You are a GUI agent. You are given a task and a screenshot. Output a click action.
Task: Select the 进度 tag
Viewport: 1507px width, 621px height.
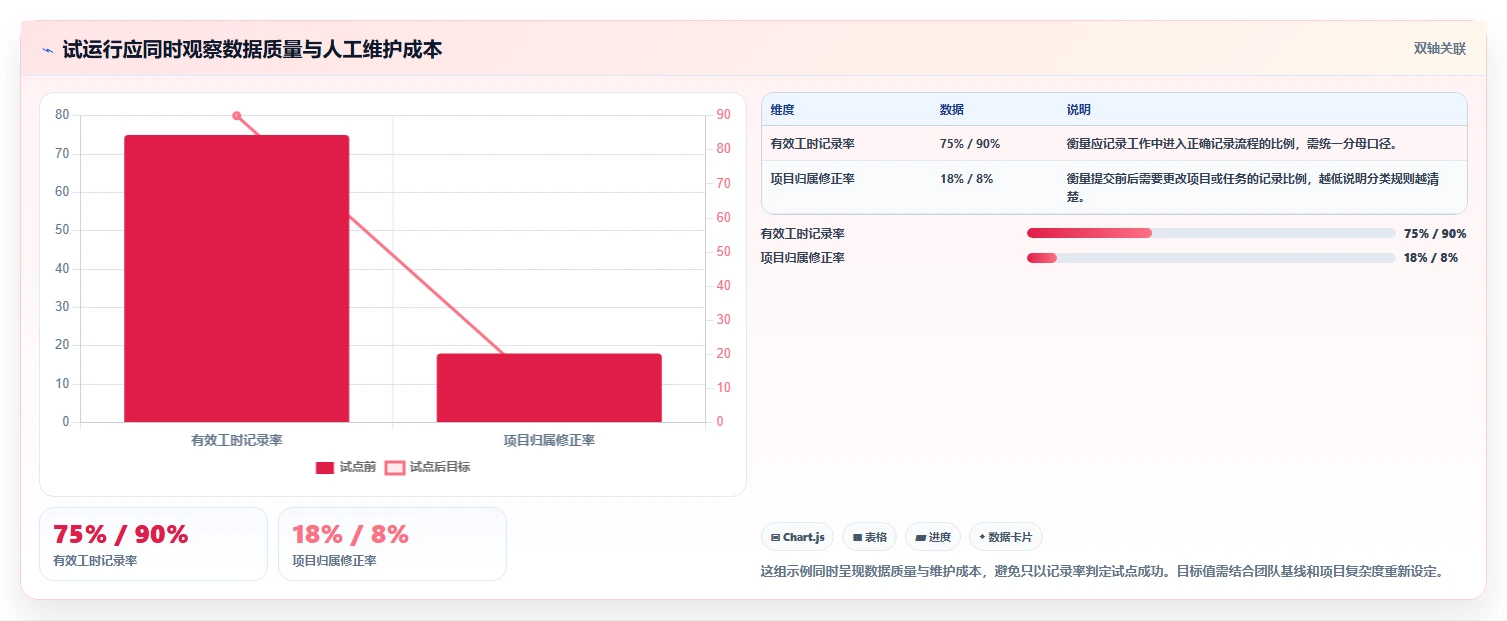(933, 537)
